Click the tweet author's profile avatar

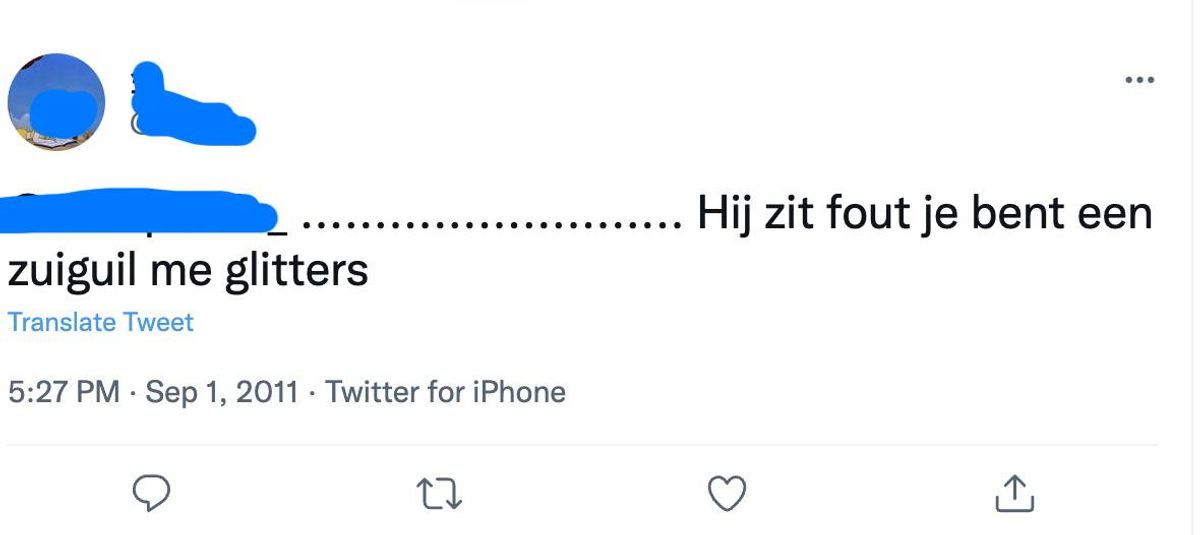(56, 102)
